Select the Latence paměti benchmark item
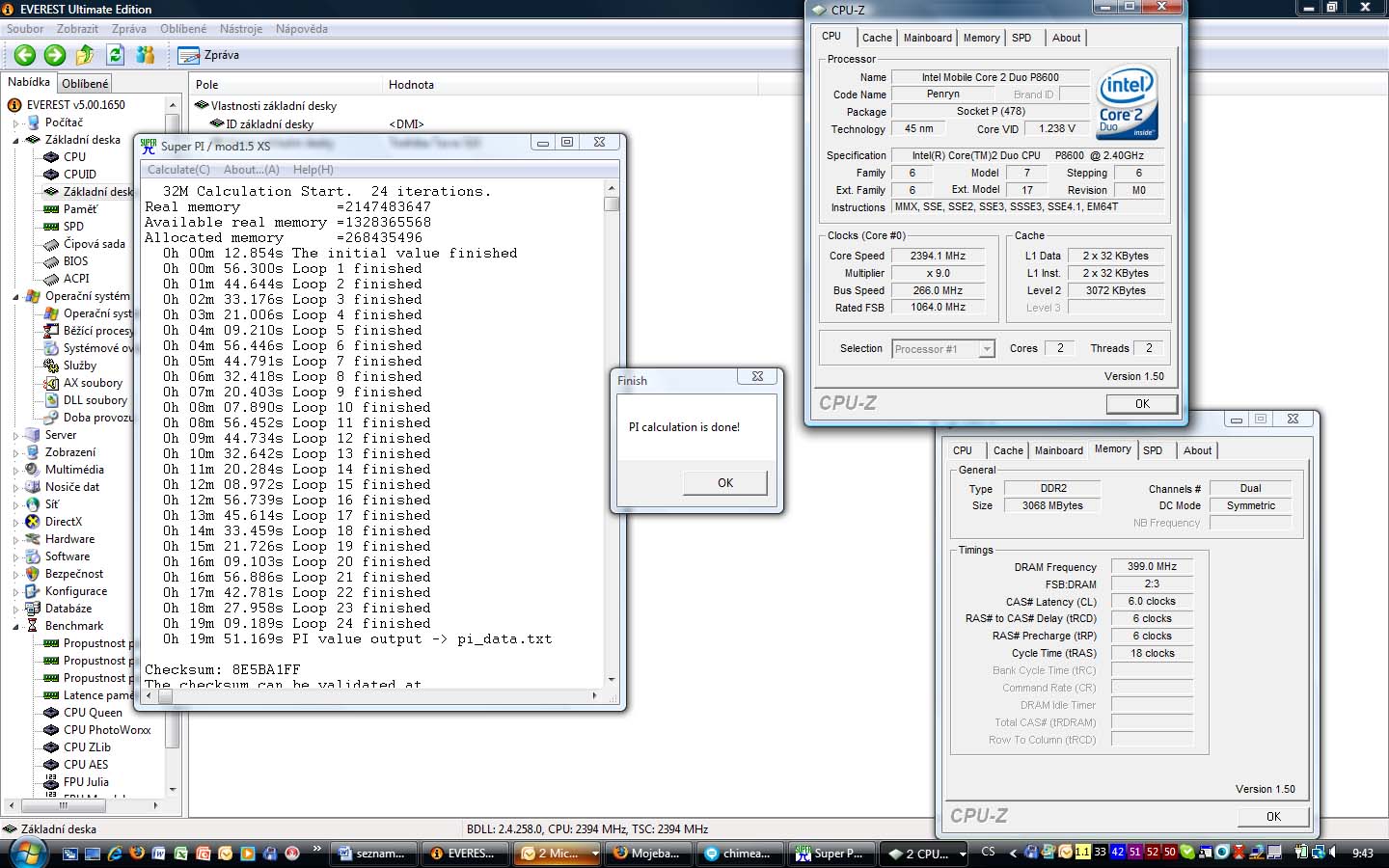Screen dimensions: 1389x868 97,695
